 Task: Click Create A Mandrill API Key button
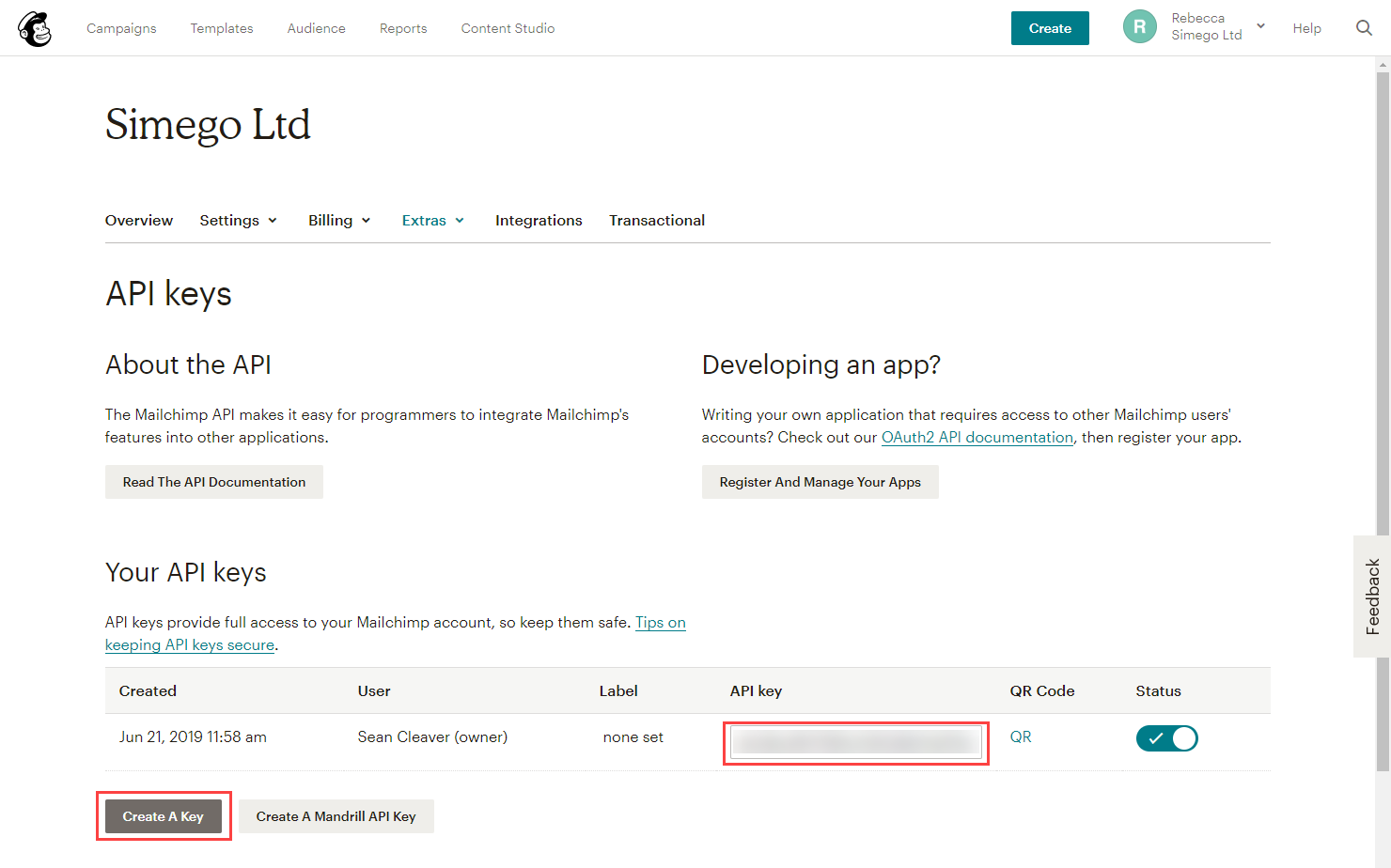point(336,816)
